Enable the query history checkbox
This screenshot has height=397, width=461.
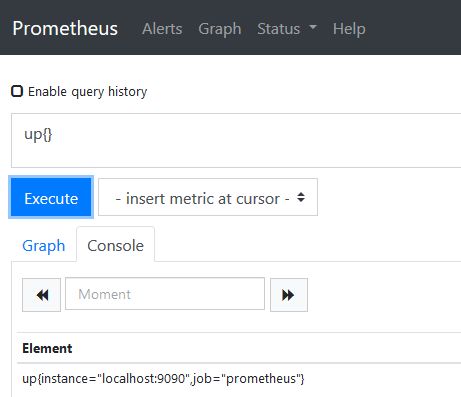click(x=17, y=91)
